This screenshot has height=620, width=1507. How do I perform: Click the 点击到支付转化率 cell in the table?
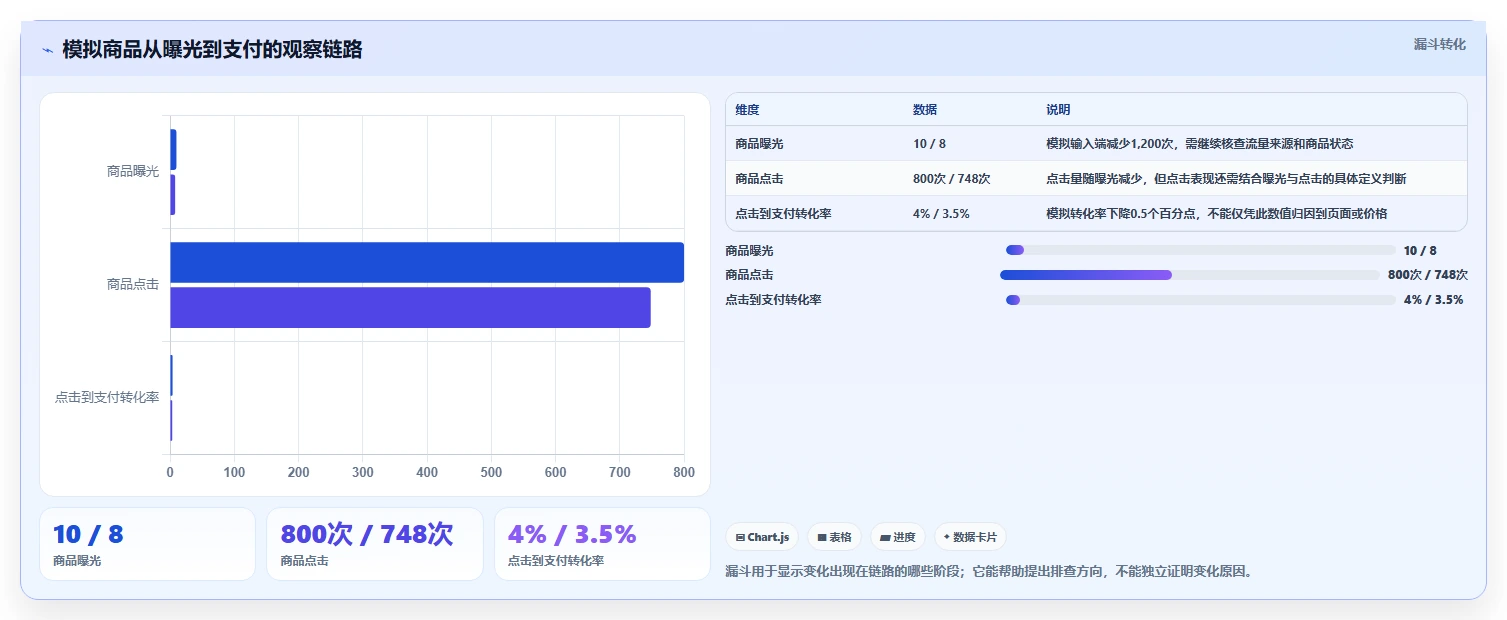[x=783, y=214]
